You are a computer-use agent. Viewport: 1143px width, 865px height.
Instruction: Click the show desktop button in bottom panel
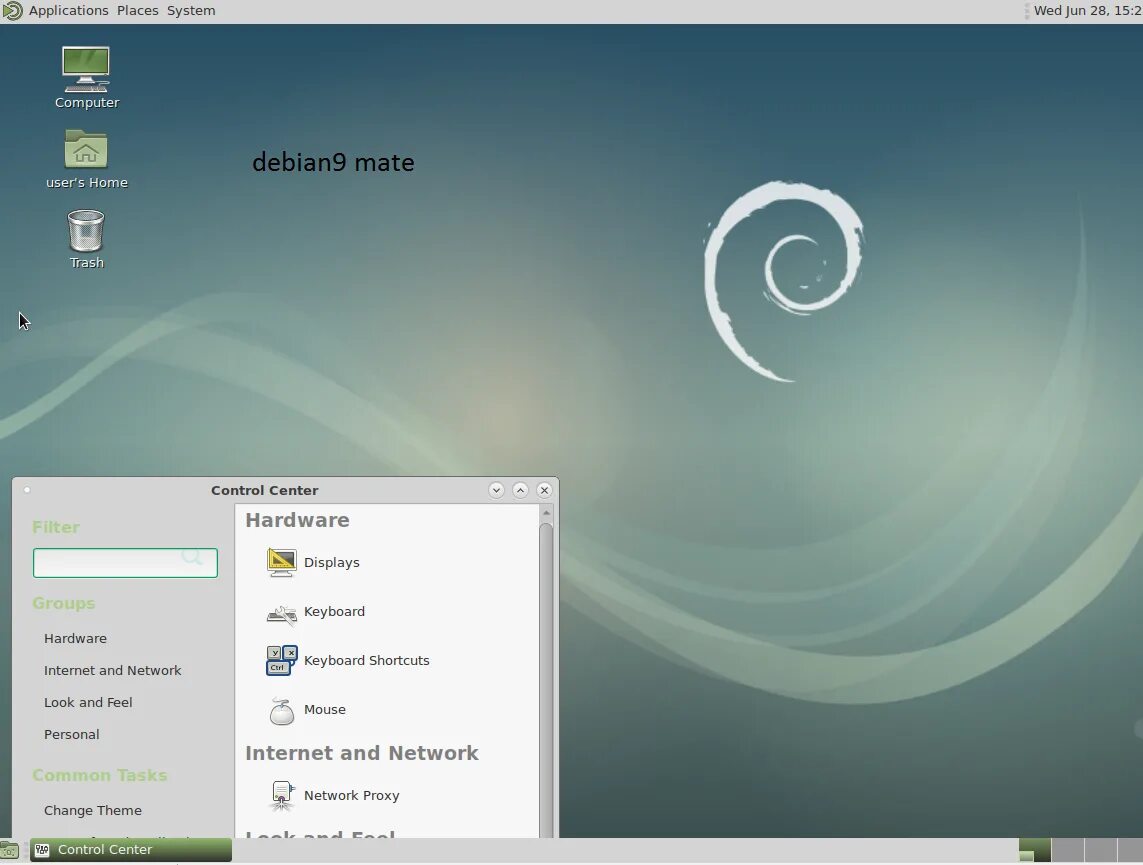point(9,850)
